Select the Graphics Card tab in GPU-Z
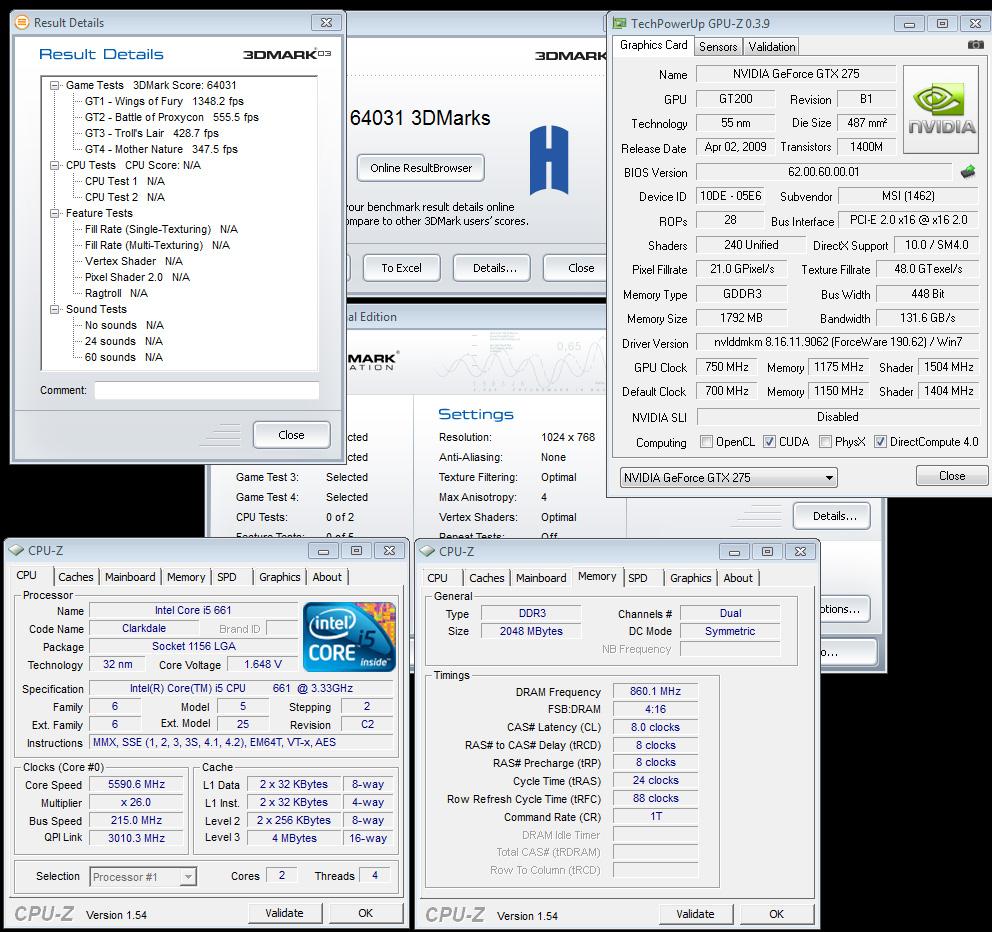This screenshot has height=932, width=992. tap(653, 45)
